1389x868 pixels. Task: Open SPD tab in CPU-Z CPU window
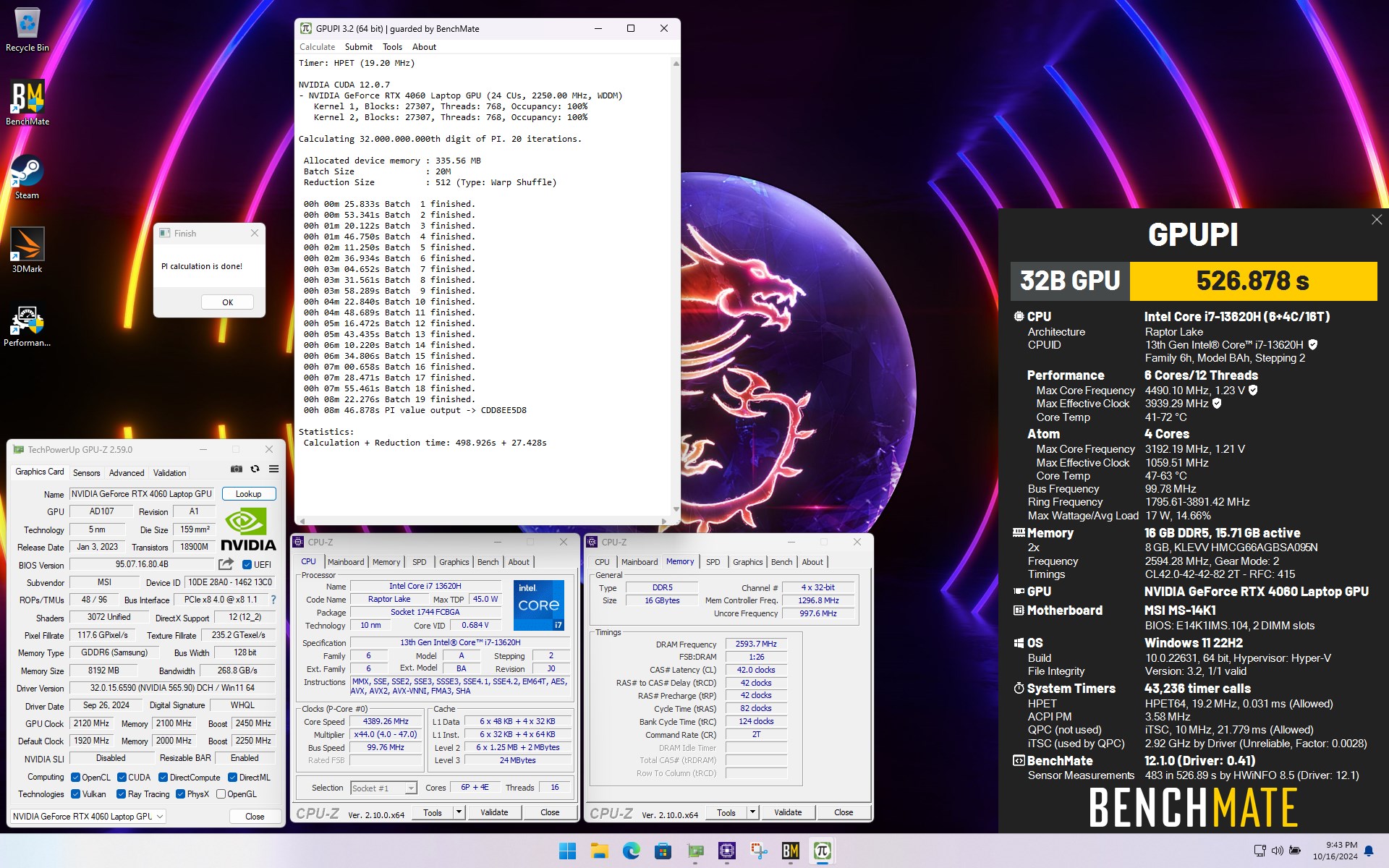click(420, 562)
